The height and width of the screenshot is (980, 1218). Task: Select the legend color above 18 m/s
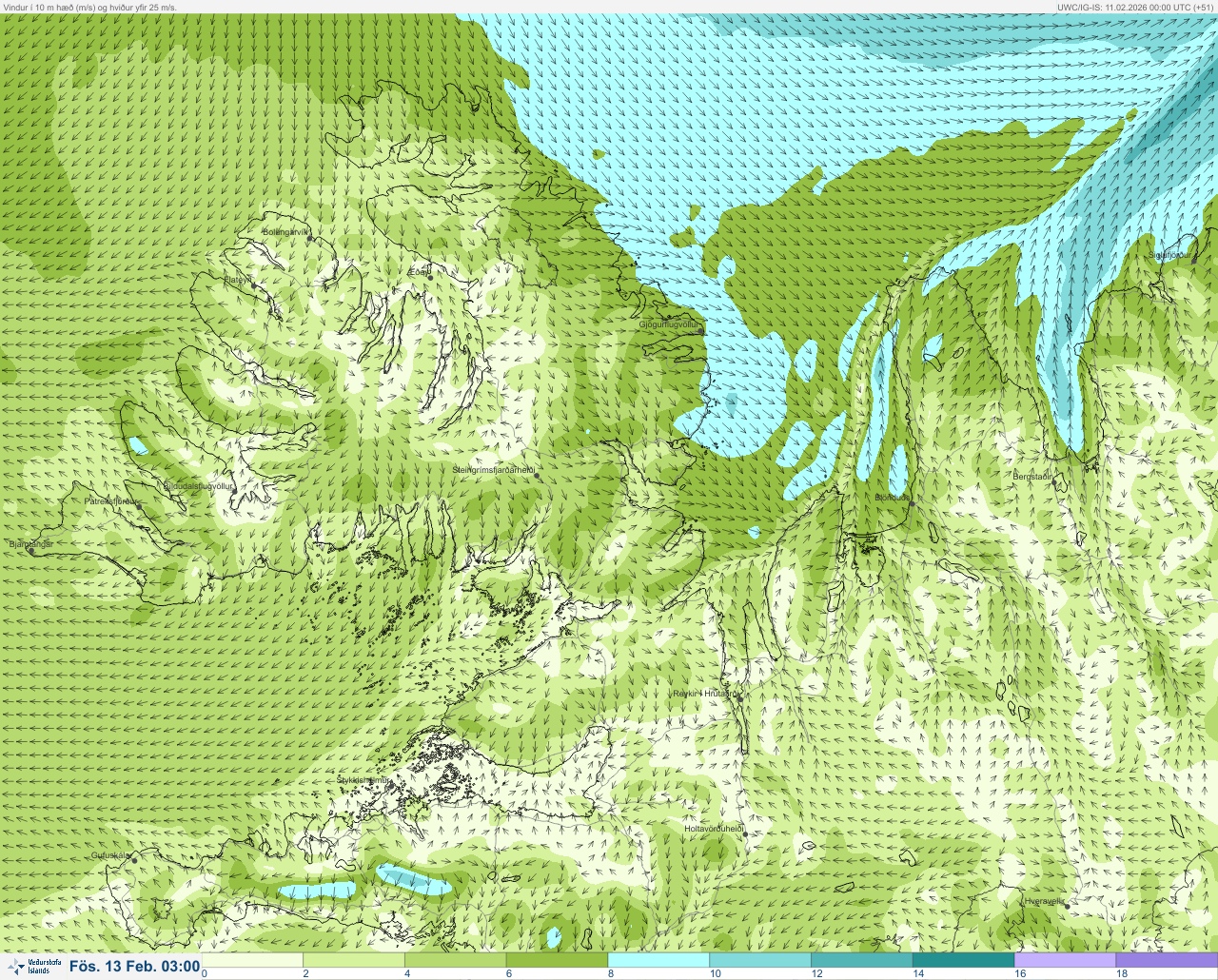[x=1167, y=960]
